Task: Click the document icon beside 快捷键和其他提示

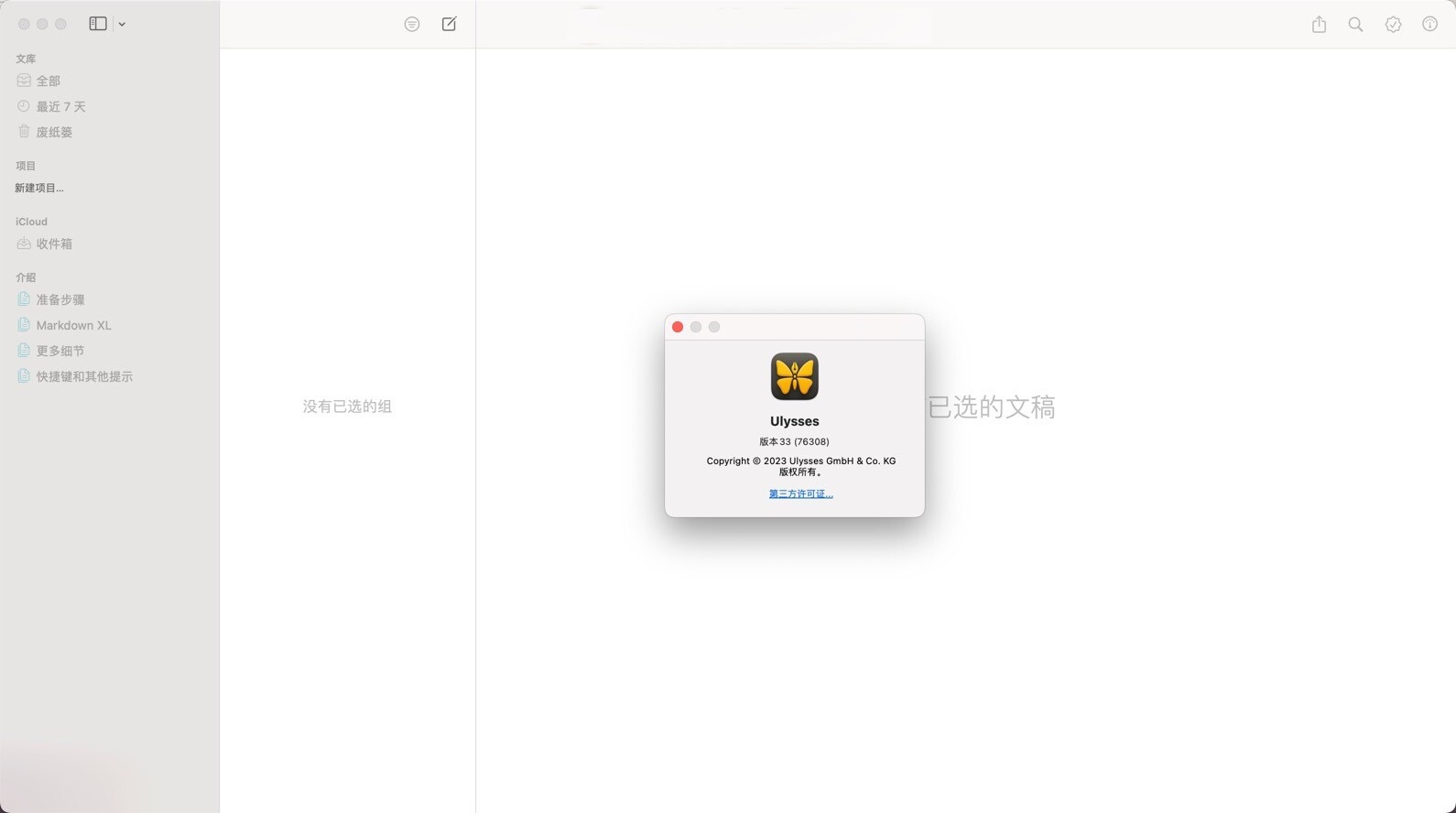Action: coord(24,376)
